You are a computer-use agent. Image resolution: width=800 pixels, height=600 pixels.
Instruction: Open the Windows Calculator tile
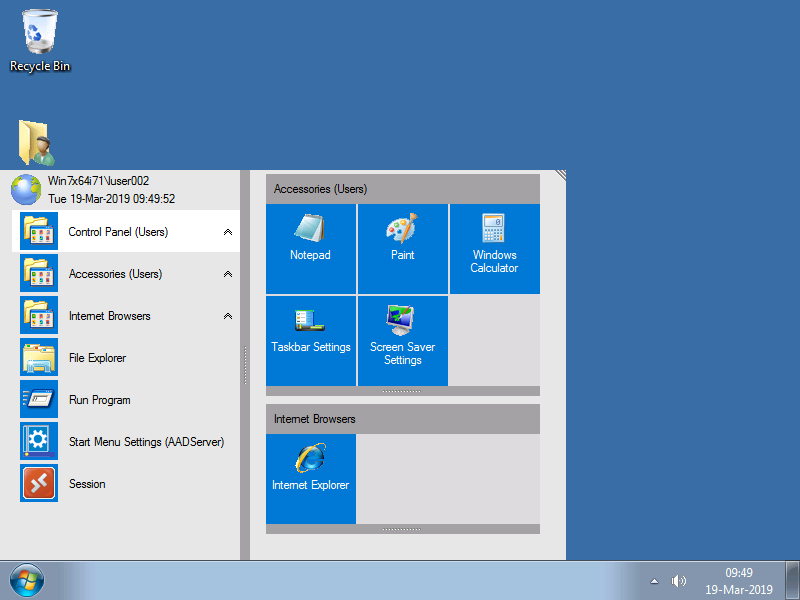[494, 248]
